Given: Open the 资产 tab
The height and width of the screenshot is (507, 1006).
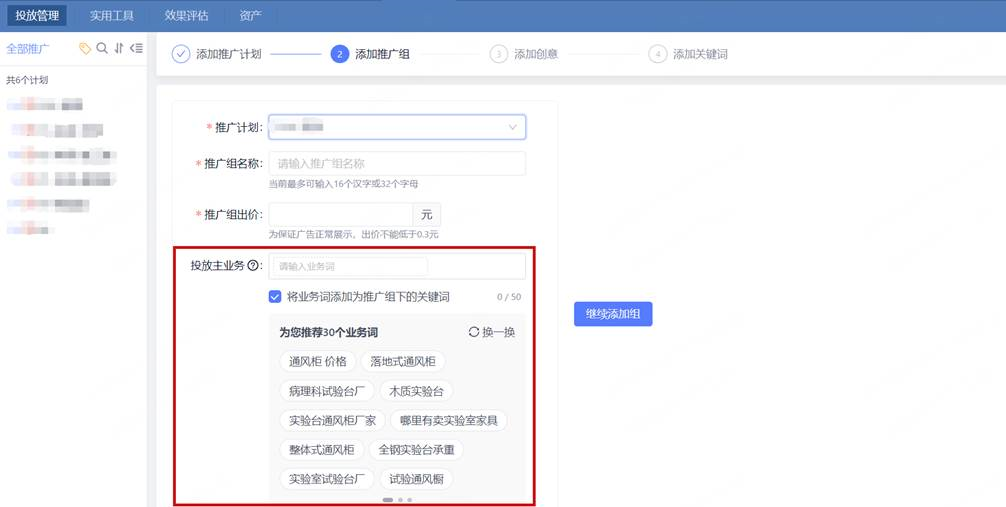Looking at the screenshot, I should [250, 15].
